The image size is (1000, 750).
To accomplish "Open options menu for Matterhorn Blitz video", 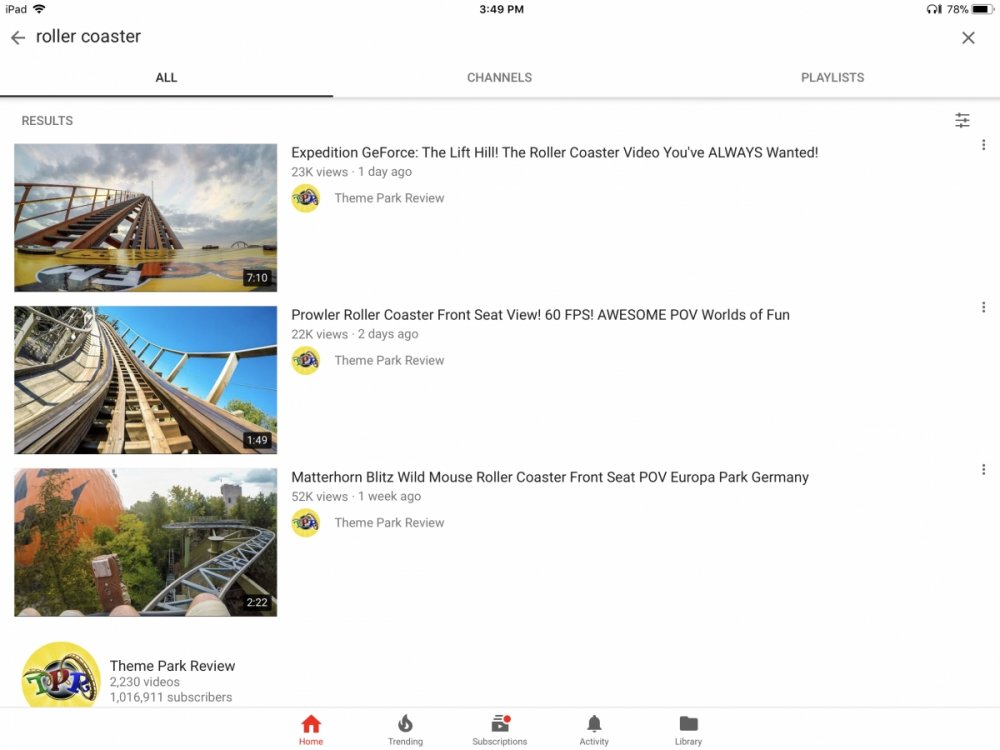I will (x=983, y=469).
